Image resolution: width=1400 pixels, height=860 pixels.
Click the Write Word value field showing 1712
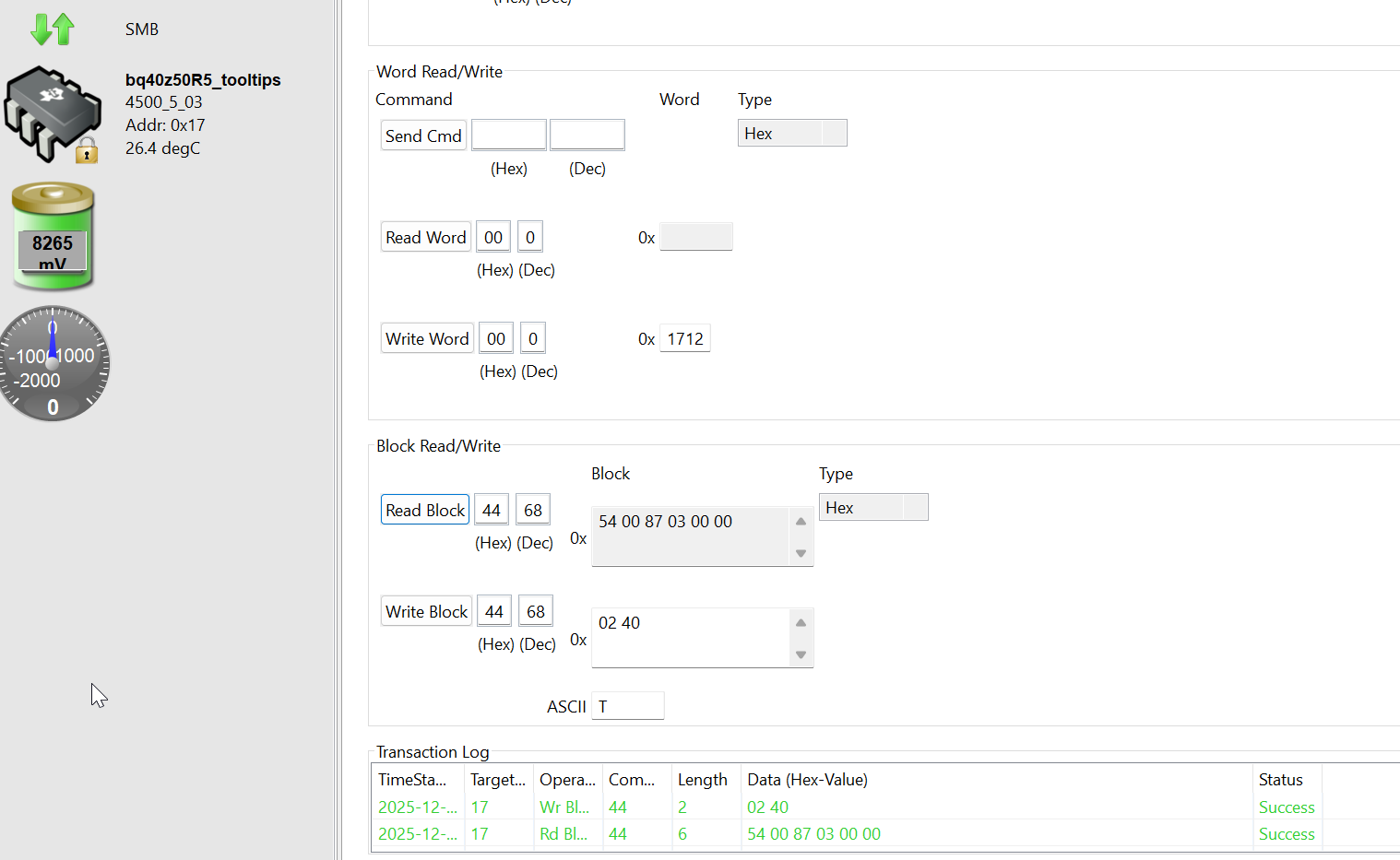coord(685,338)
